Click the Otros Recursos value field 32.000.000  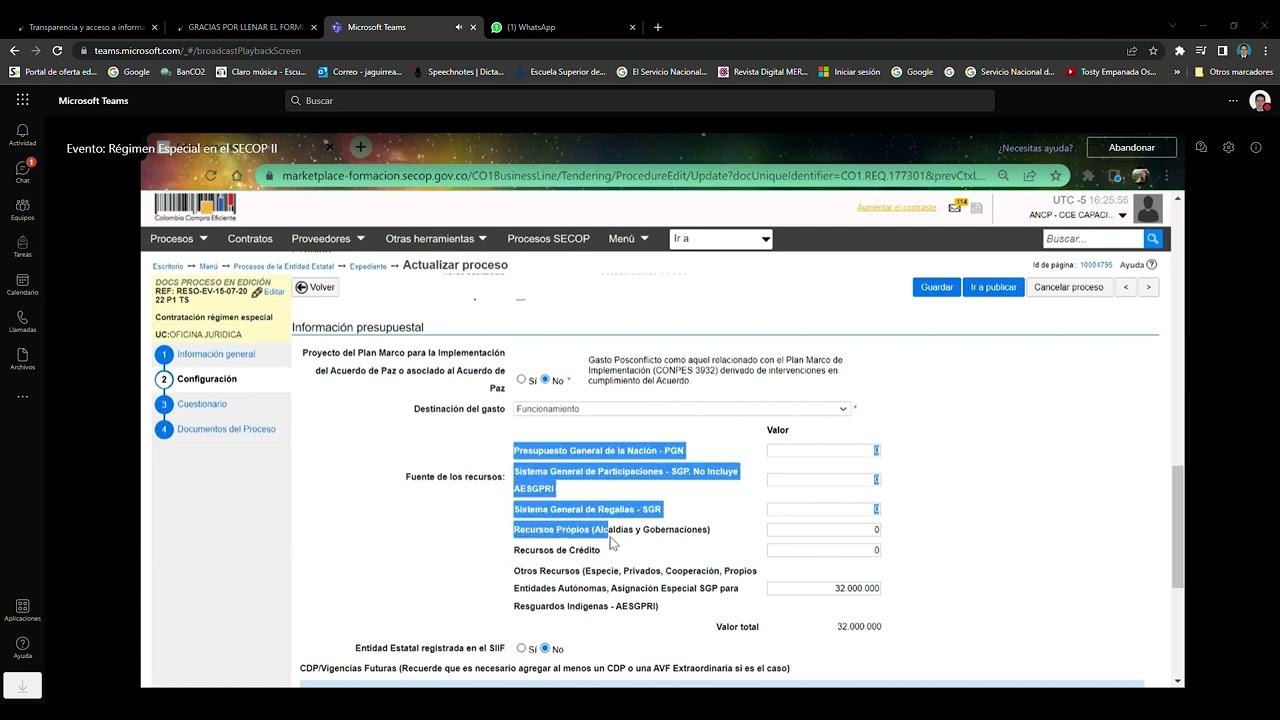824,588
